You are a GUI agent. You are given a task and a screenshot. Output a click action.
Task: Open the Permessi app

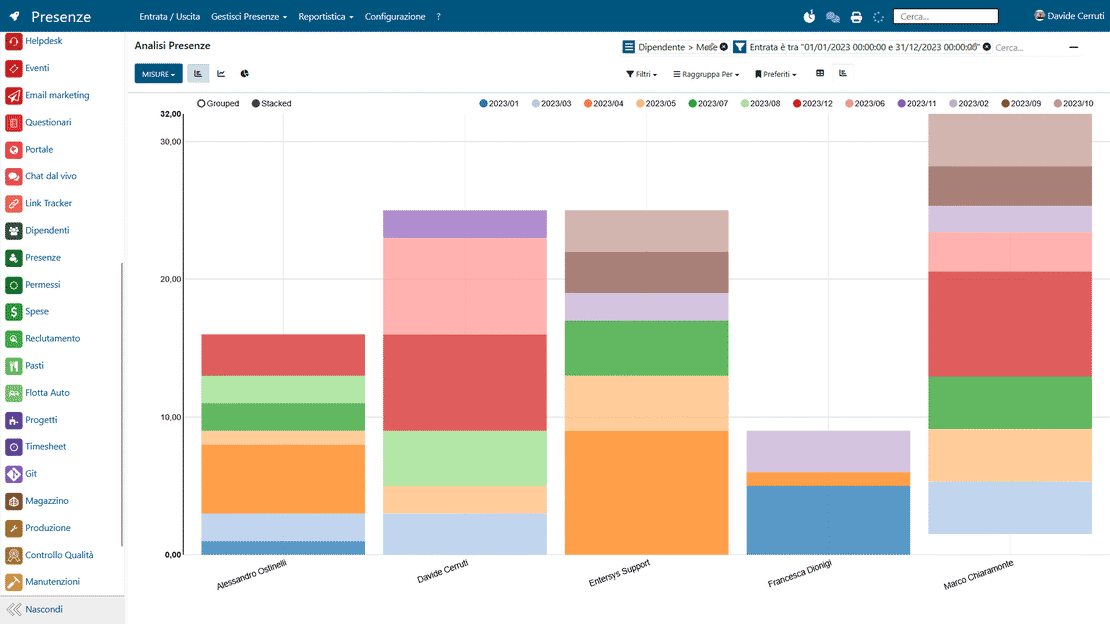tap(33, 285)
